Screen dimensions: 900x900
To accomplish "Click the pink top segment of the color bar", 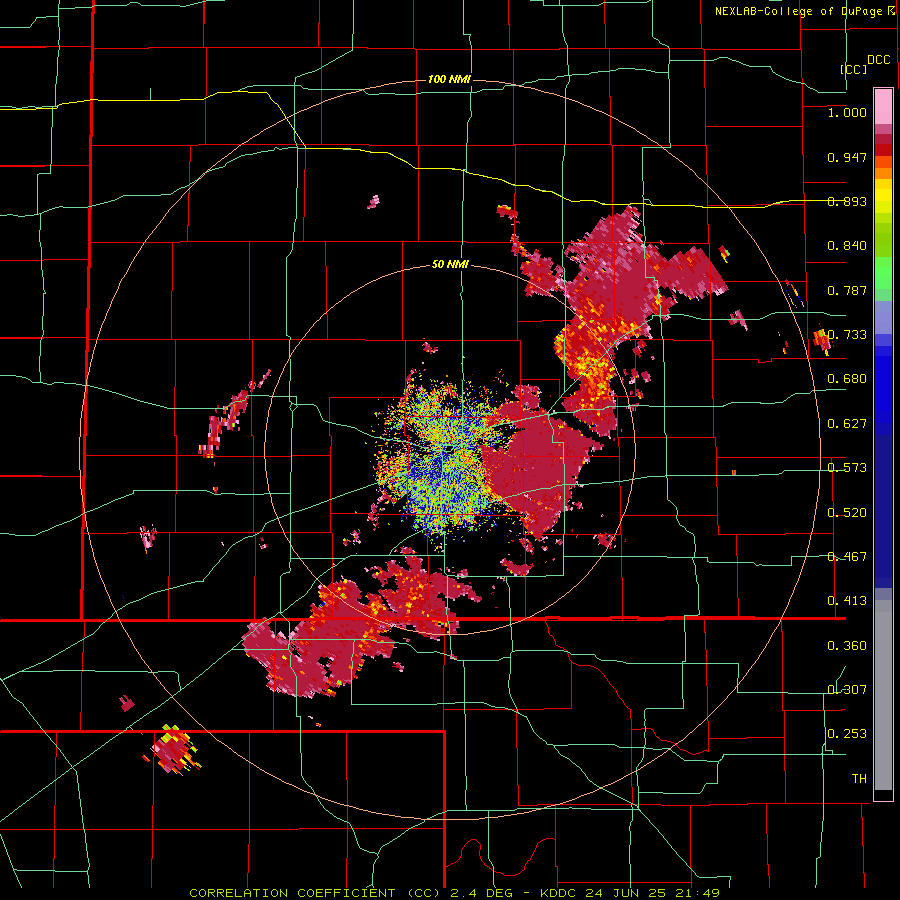I will point(883,106).
